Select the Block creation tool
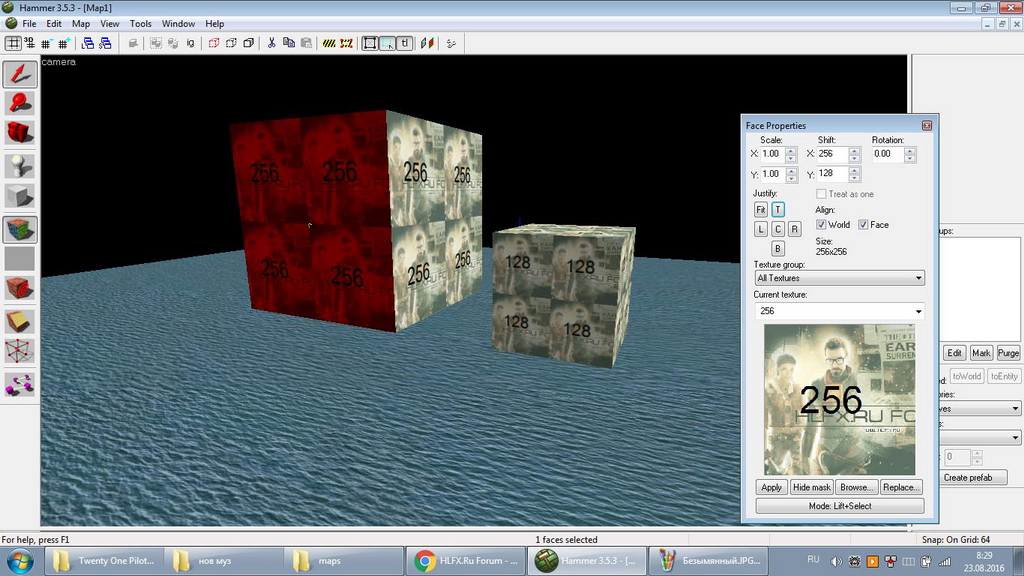The width and height of the screenshot is (1024, 576). click(x=20, y=196)
